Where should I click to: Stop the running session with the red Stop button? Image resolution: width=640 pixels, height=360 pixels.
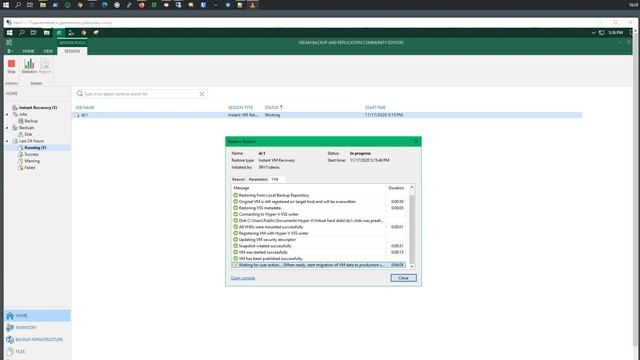pos(11,66)
